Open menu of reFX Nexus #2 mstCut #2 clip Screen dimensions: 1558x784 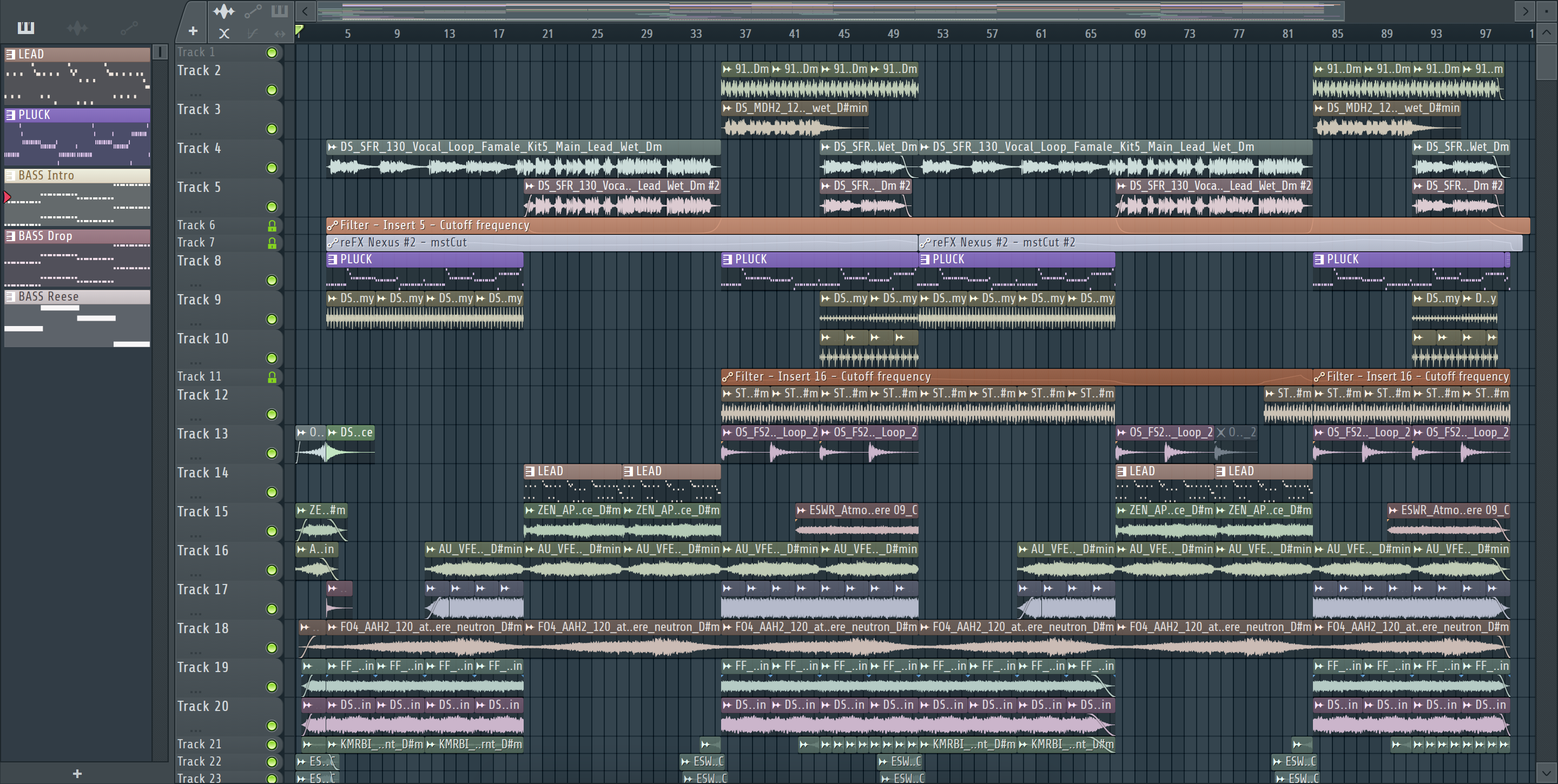[x=925, y=243]
